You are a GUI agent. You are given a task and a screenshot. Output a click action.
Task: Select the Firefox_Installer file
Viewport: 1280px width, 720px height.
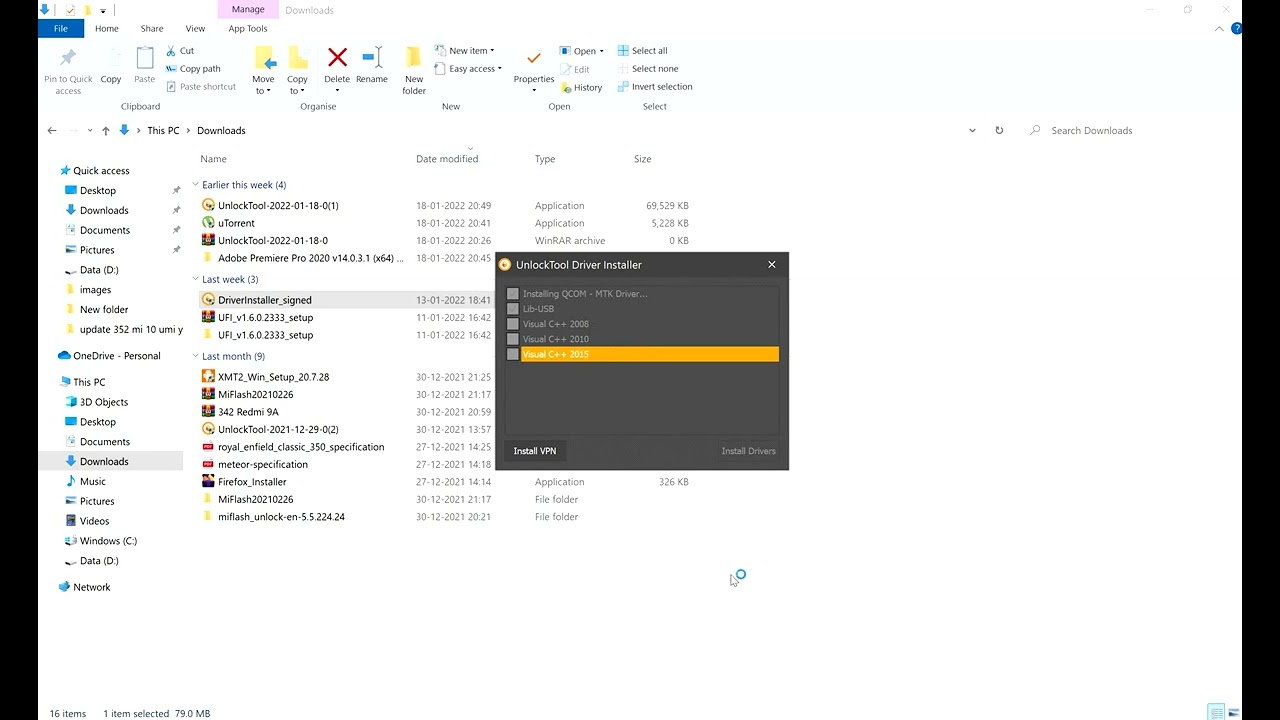252,482
